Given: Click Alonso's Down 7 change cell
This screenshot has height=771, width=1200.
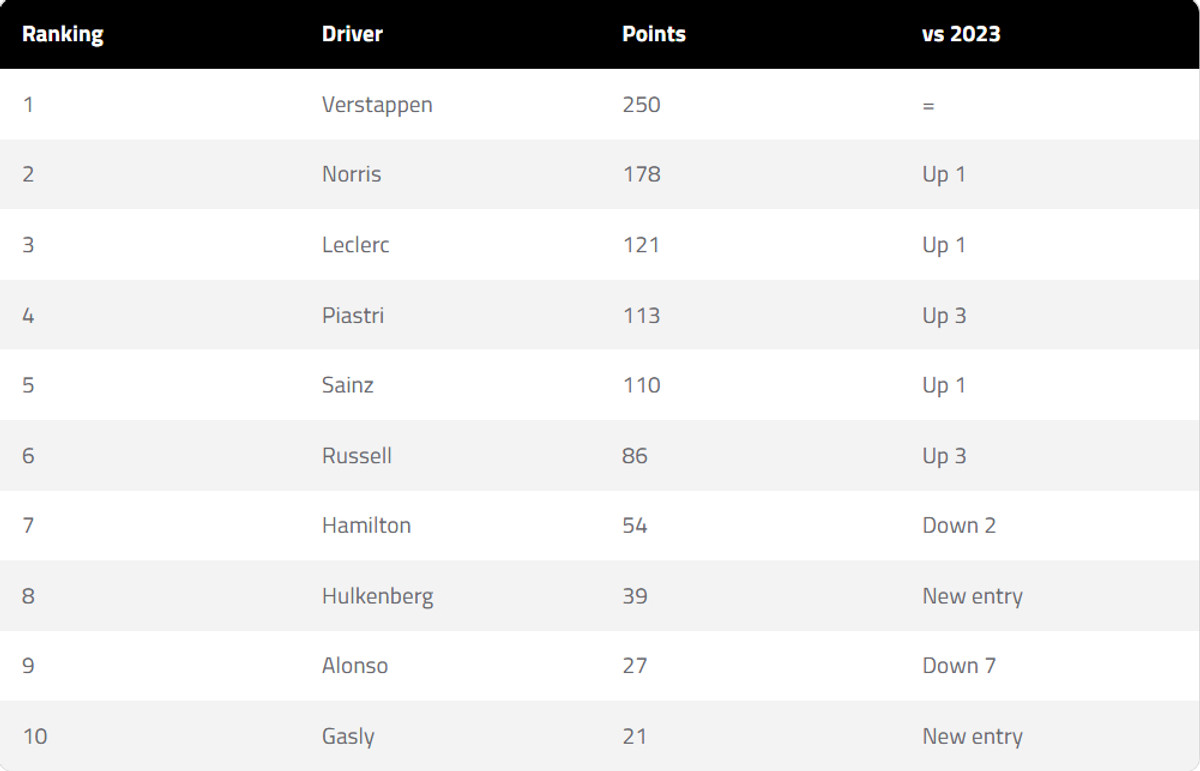Looking at the screenshot, I should click(959, 666).
